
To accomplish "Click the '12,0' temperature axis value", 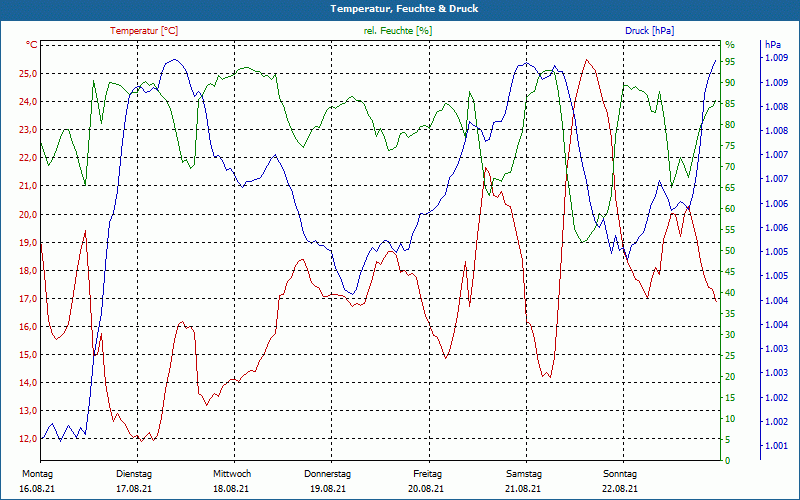I will [28, 439].
